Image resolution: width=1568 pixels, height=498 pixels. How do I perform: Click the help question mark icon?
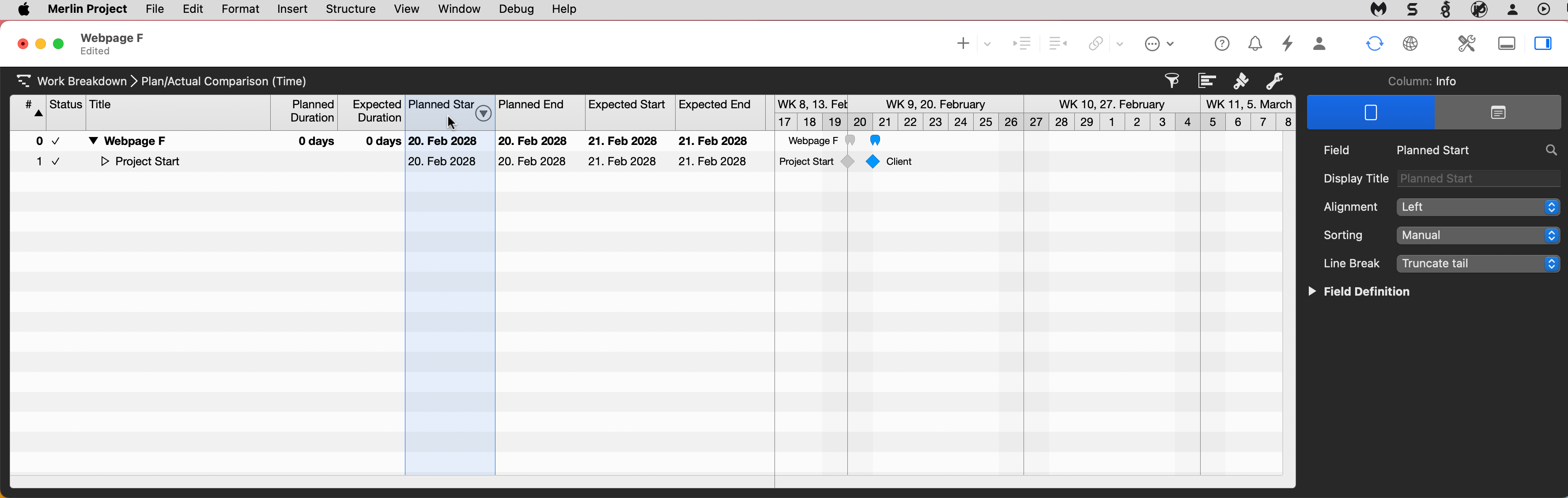1222,44
